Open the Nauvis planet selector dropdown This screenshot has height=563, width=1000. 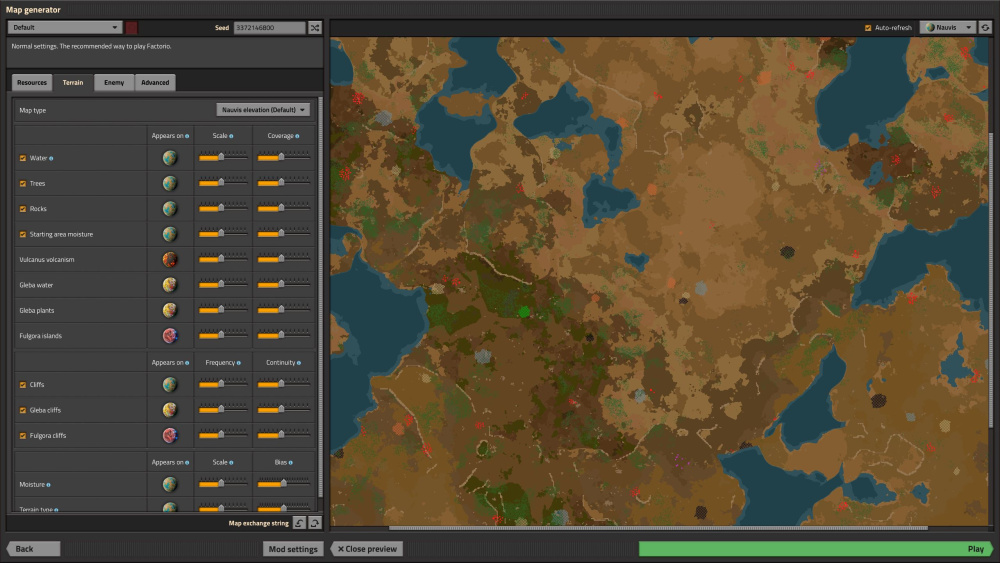click(948, 28)
